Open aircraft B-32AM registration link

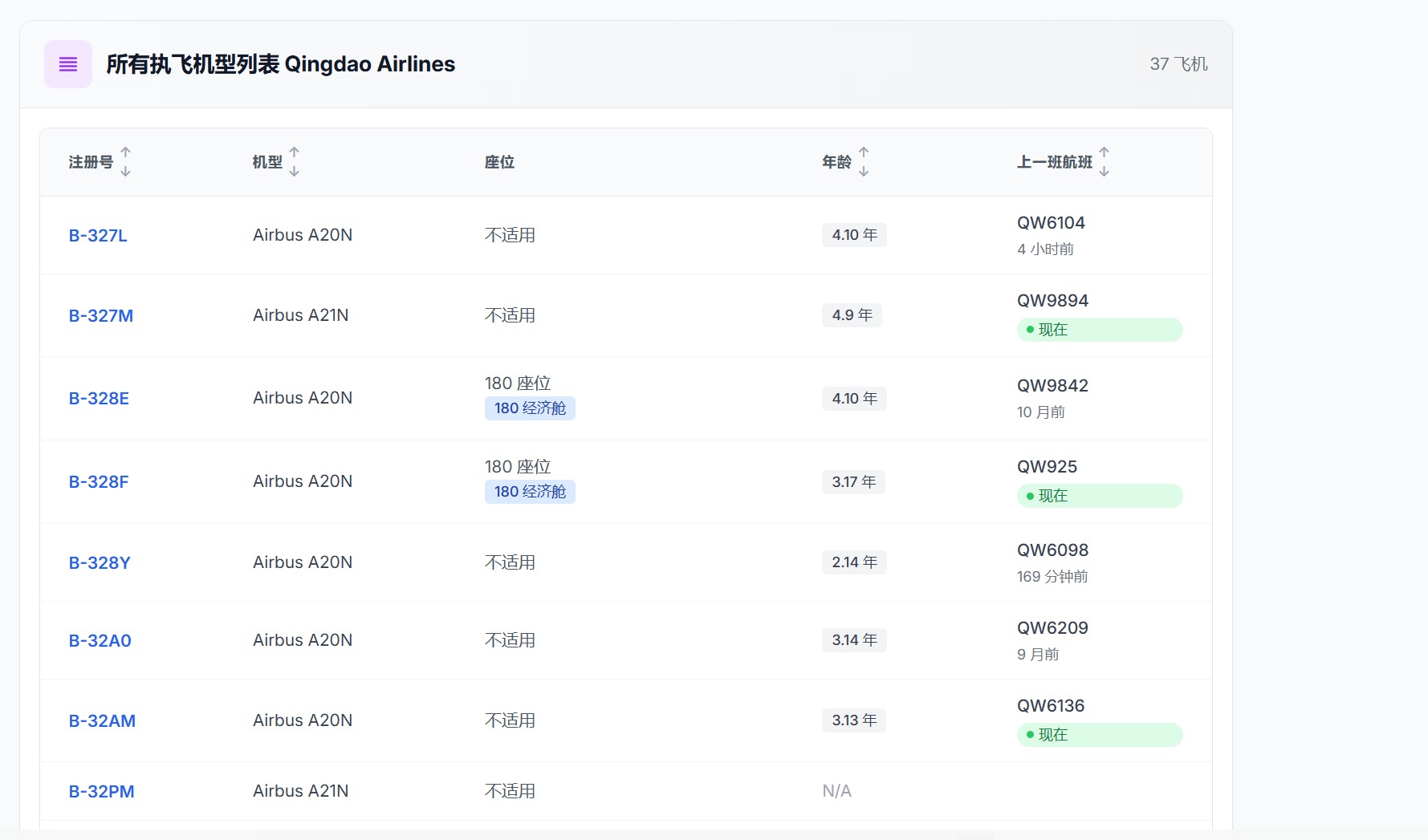pos(102,720)
